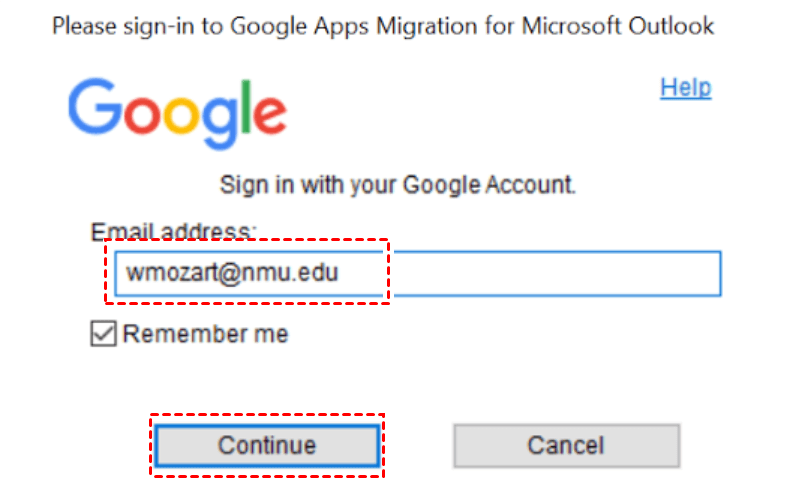Open the Help link

coord(685,88)
